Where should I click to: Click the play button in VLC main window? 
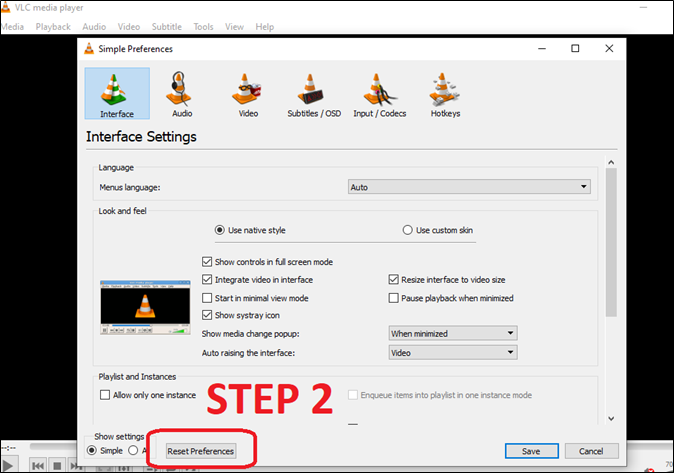click(x=8, y=466)
